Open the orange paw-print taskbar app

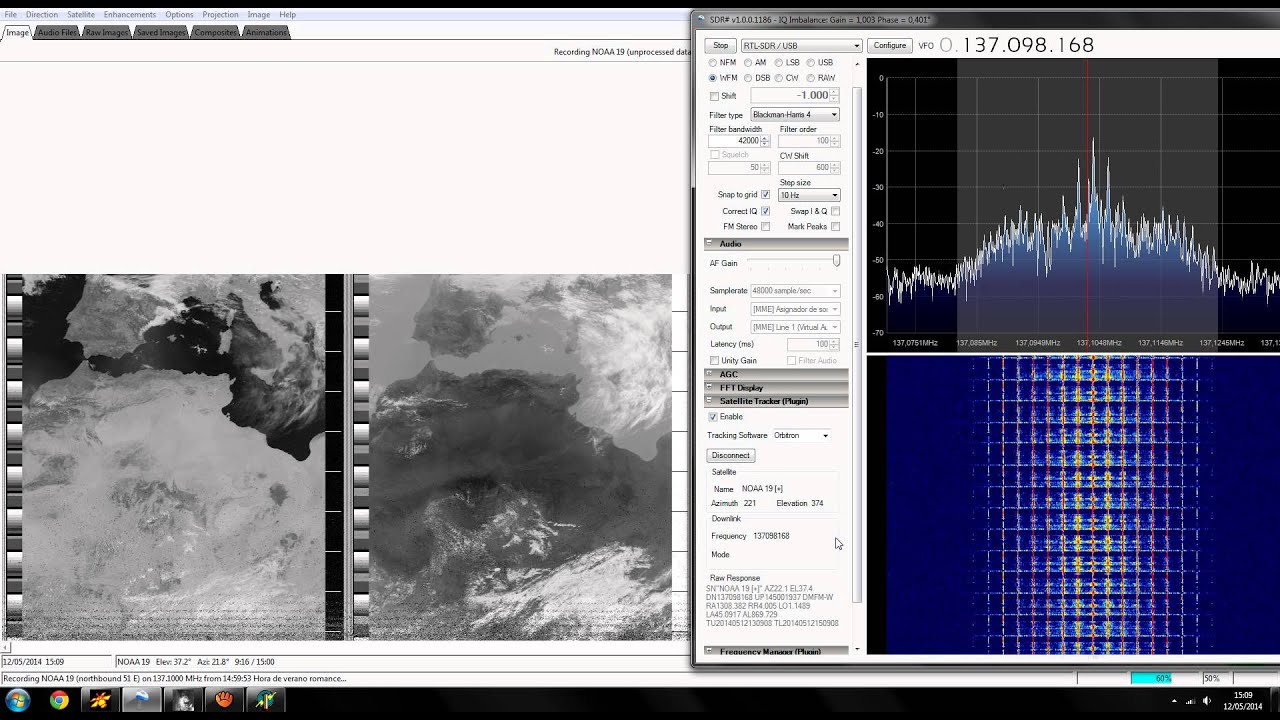tap(224, 700)
